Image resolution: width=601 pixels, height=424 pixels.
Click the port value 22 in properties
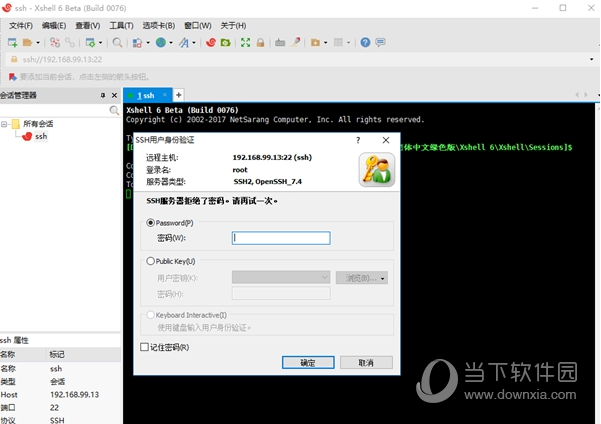point(54,408)
